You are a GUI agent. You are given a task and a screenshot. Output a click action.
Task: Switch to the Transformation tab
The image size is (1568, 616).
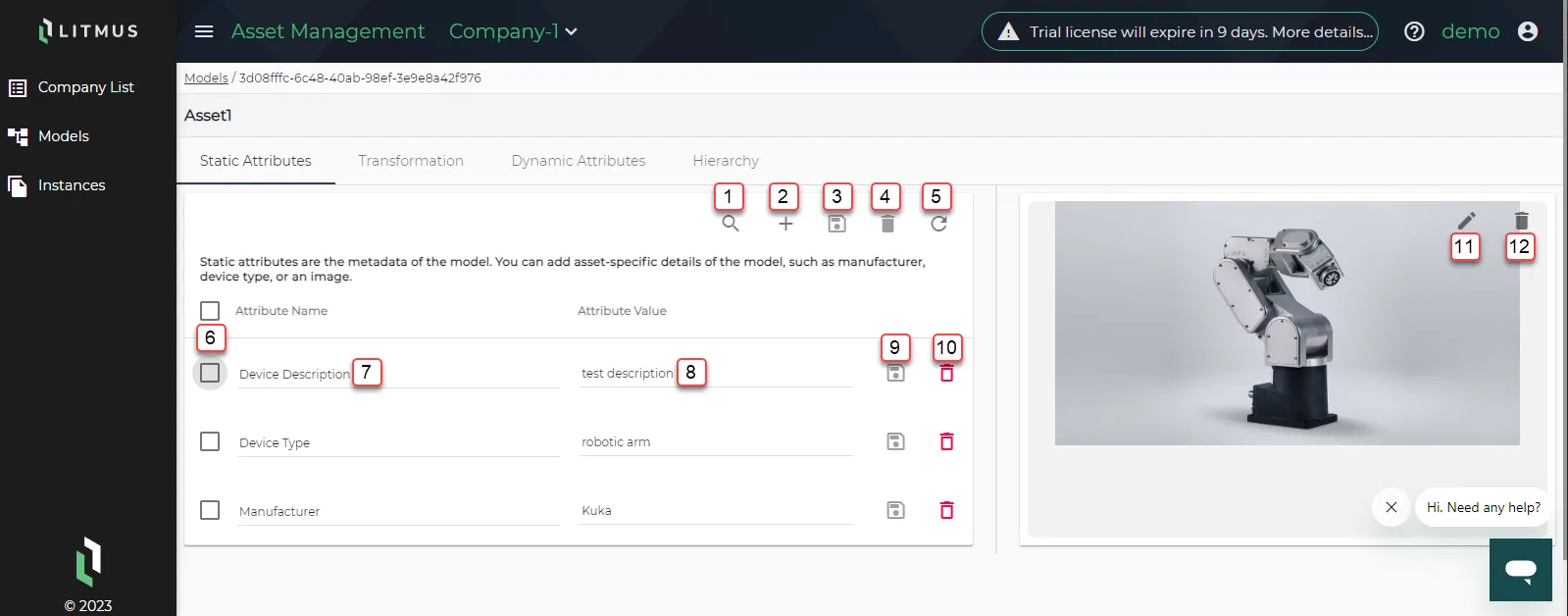(x=411, y=161)
